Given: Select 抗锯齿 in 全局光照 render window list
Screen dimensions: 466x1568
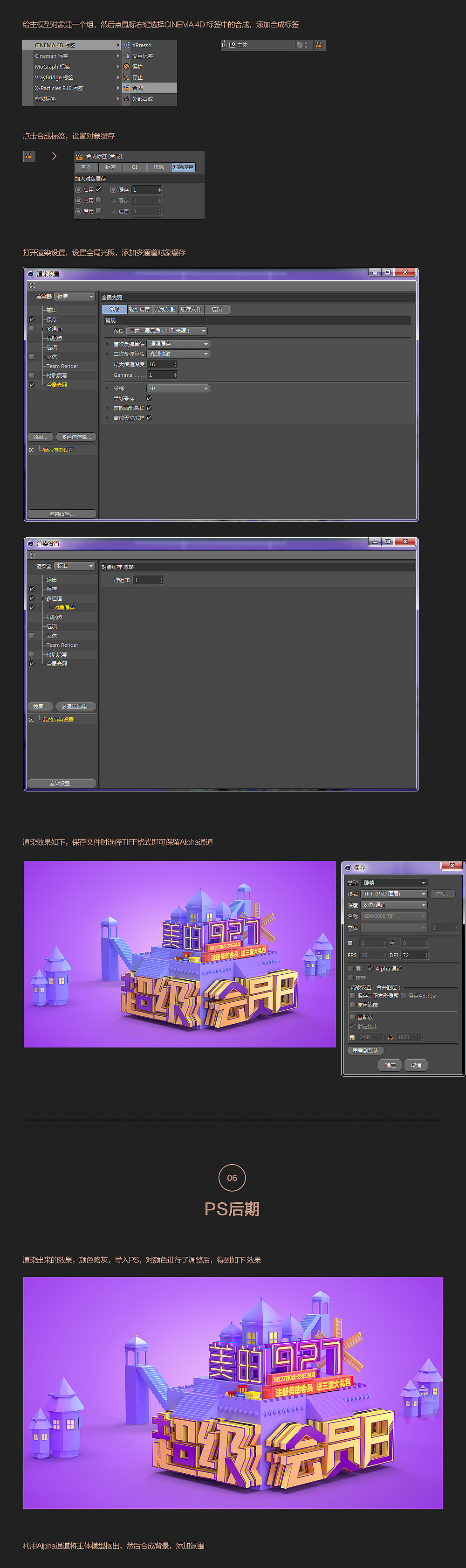Looking at the screenshot, I should click(x=54, y=338).
